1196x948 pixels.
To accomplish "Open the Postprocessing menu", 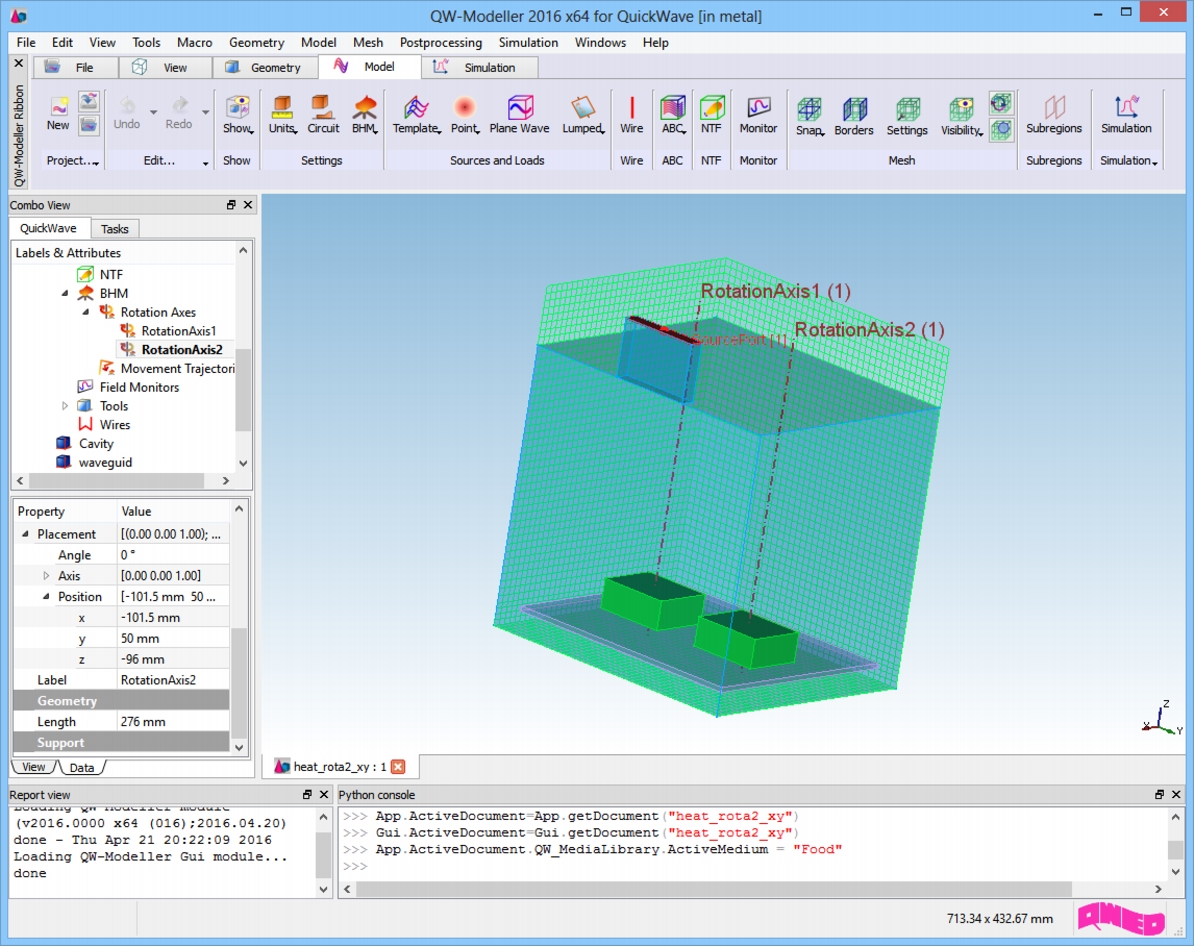I will point(441,43).
